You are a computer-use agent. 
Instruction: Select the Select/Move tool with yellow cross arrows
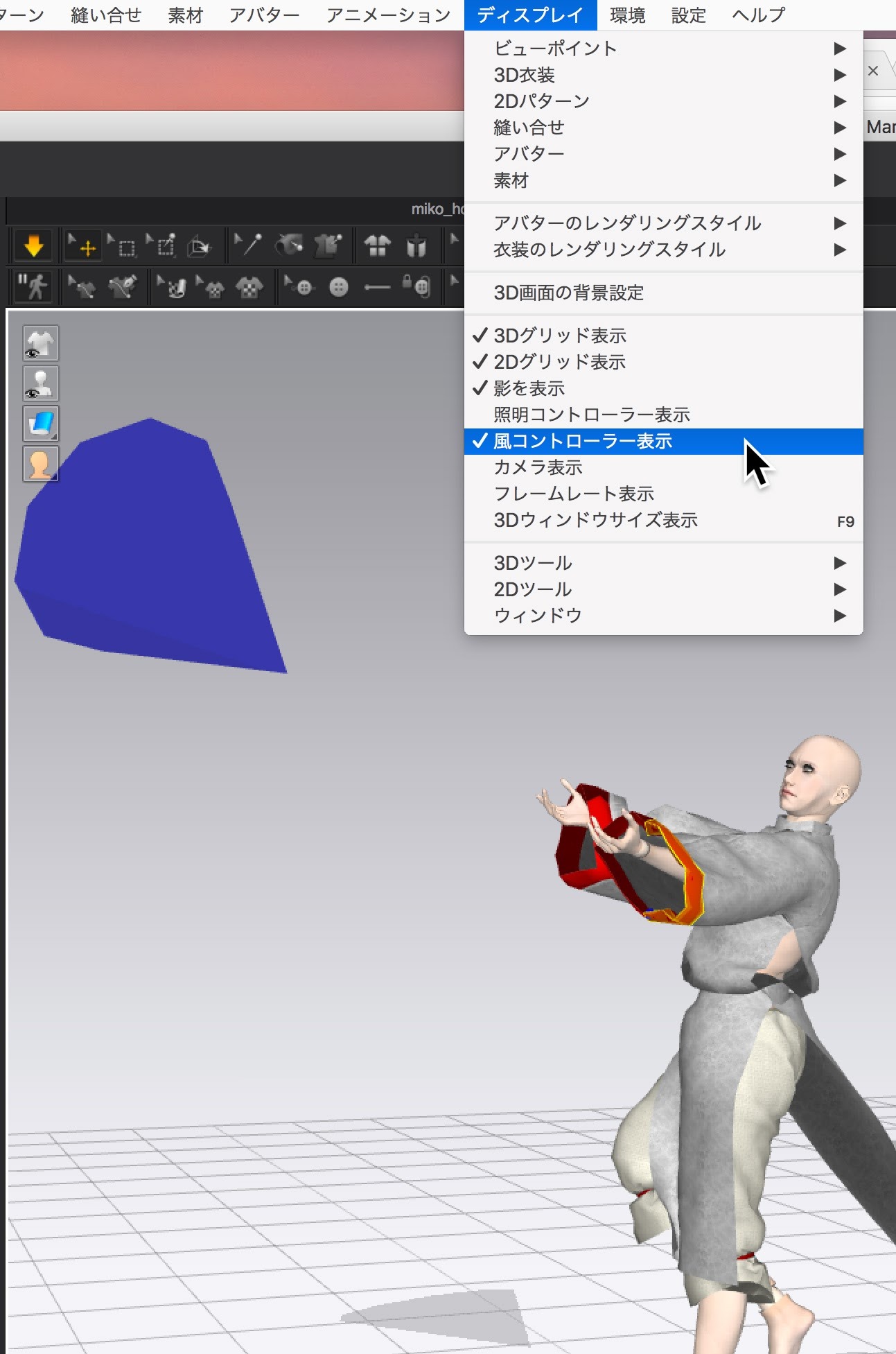click(82, 246)
